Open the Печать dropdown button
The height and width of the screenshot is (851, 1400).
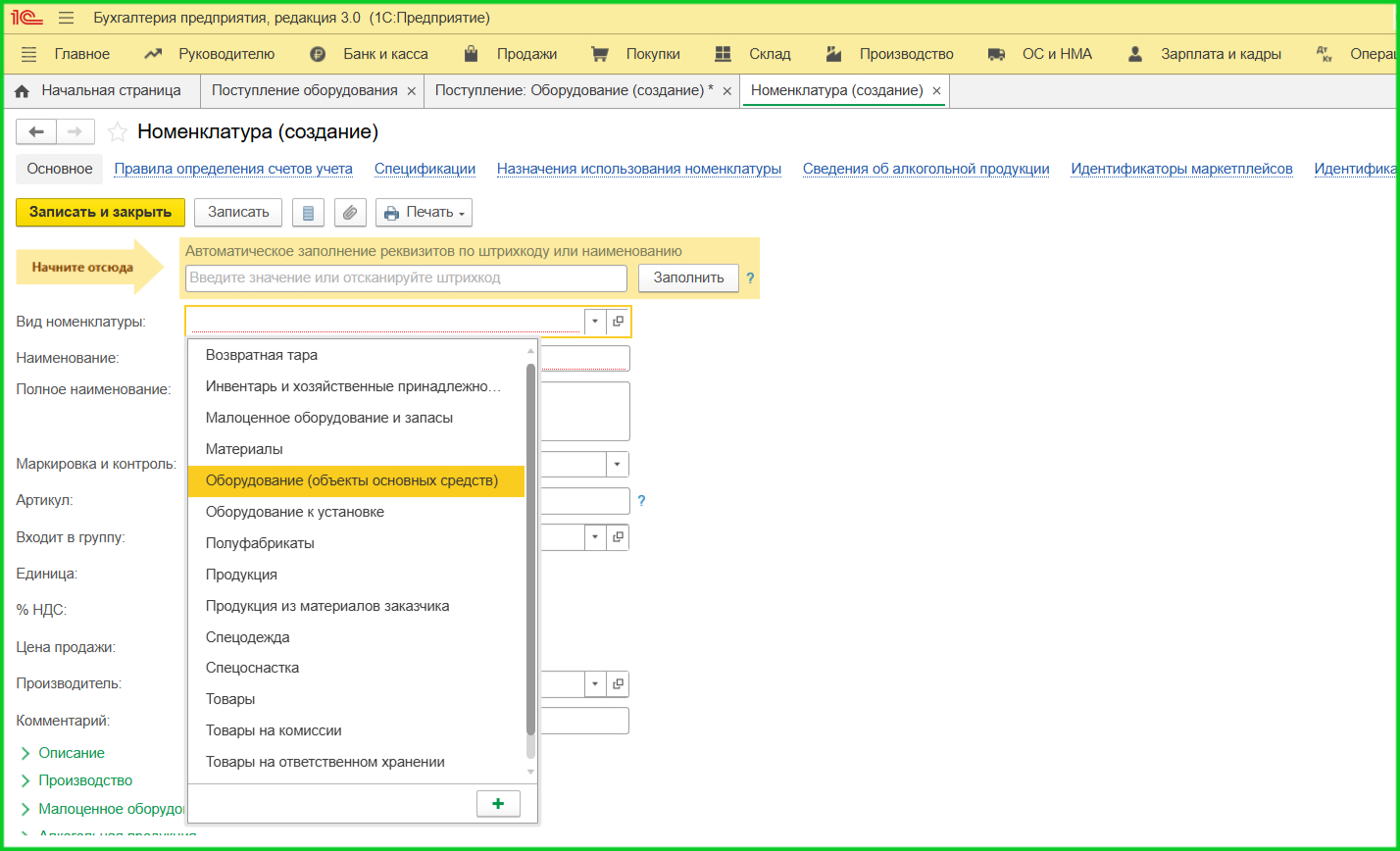[424, 213]
